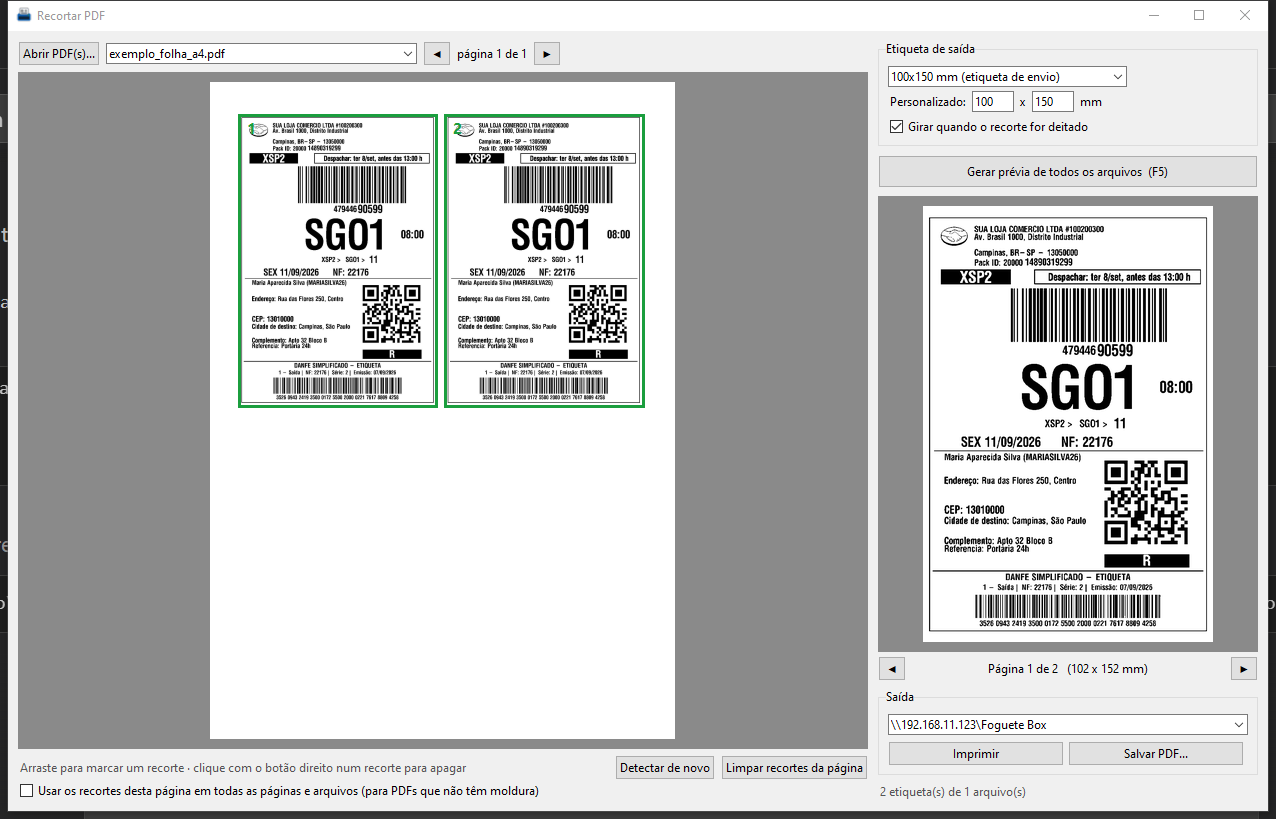This screenshot has height=819, width=1276.
Task: Click 'Página 1 de 2 (102 x 152 mm)' text
Action: coord(1068,669)
